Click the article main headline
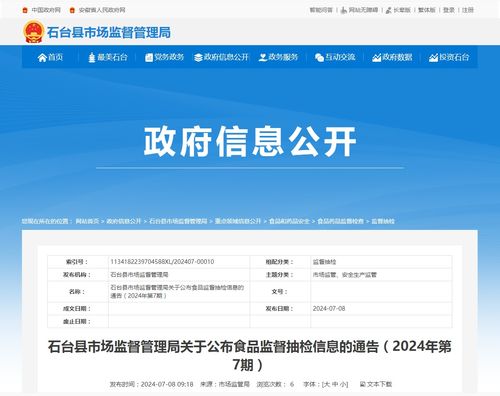 click(250, 355)
